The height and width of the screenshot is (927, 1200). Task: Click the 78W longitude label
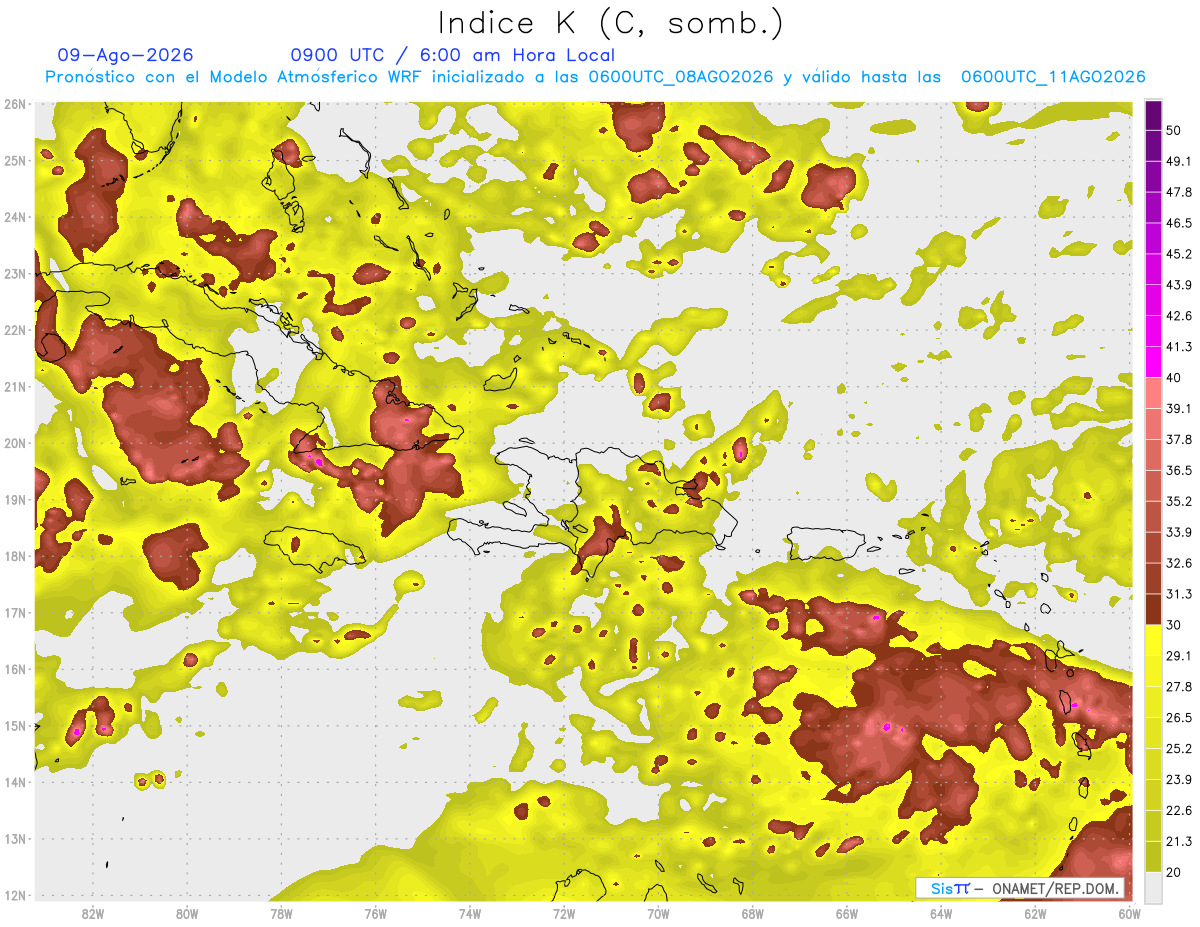click(281, 914)
